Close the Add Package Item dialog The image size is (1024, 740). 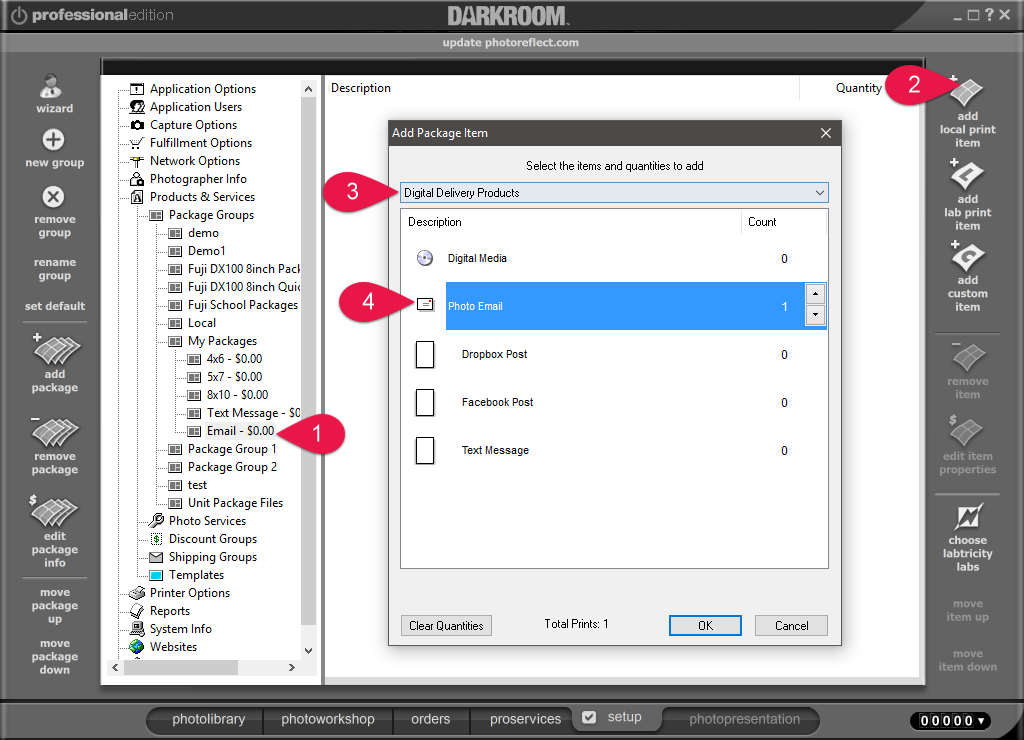825,133
